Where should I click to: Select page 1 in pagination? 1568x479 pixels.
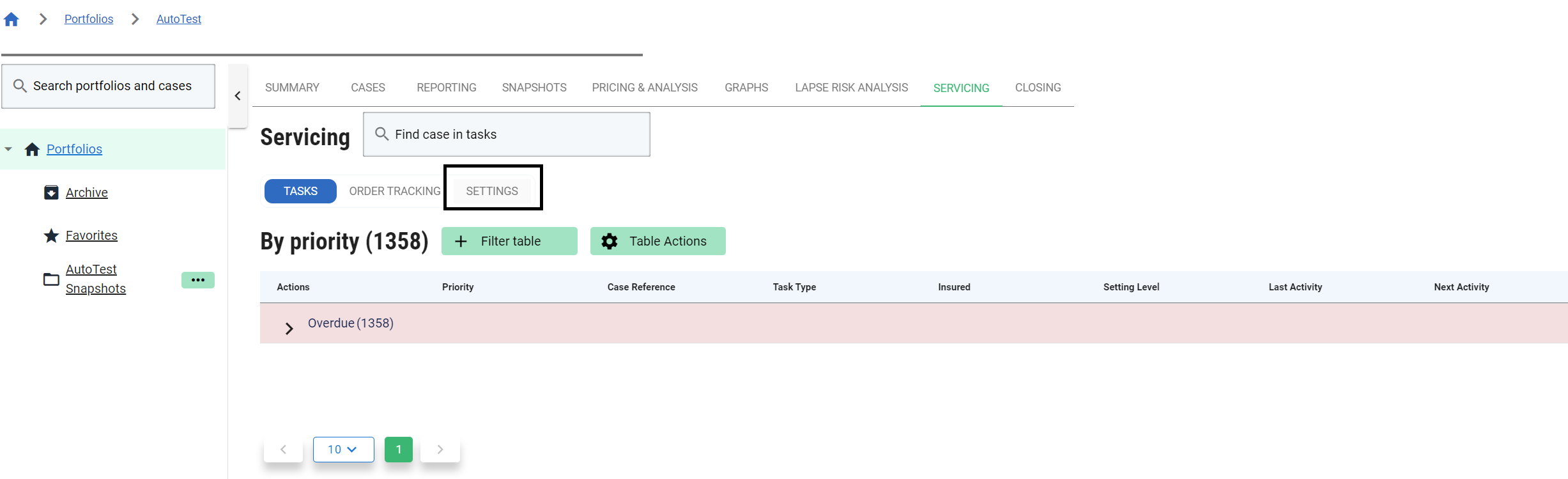[399, 450]
